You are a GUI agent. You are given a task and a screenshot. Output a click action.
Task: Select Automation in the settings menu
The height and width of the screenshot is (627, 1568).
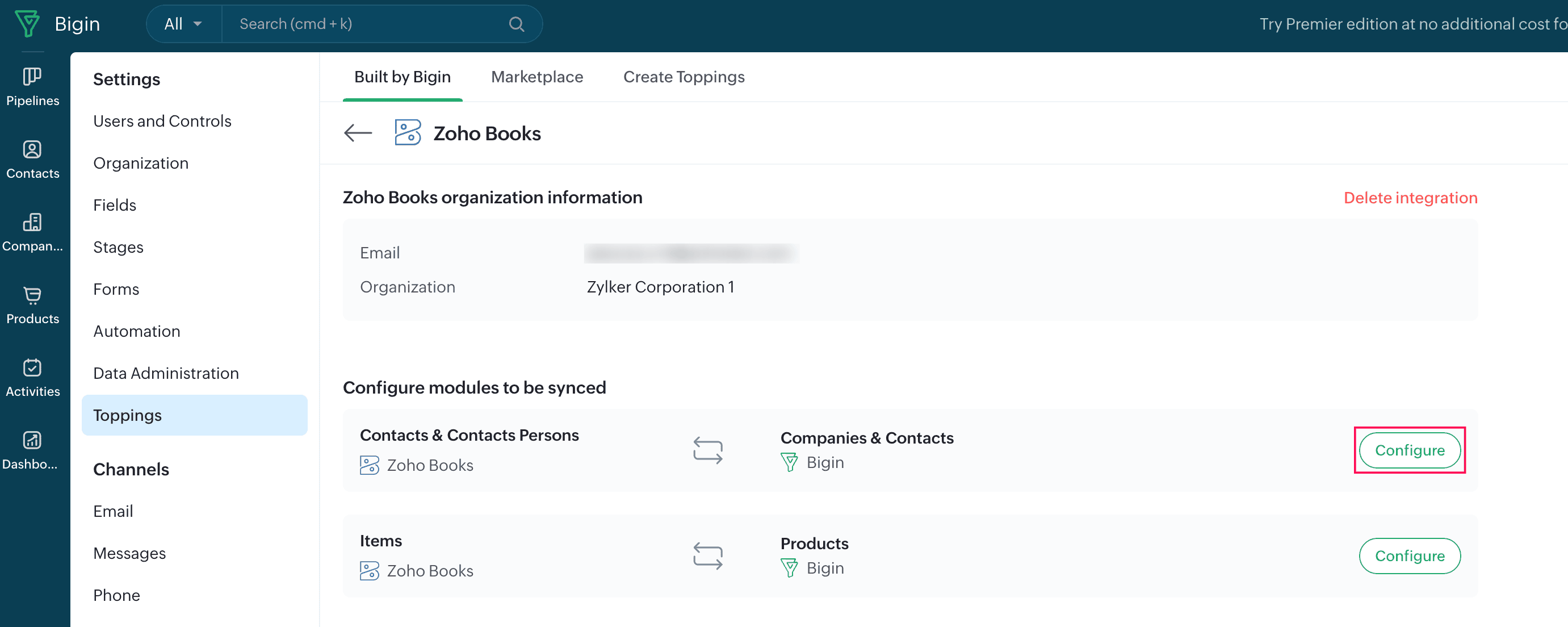[136, 331]
